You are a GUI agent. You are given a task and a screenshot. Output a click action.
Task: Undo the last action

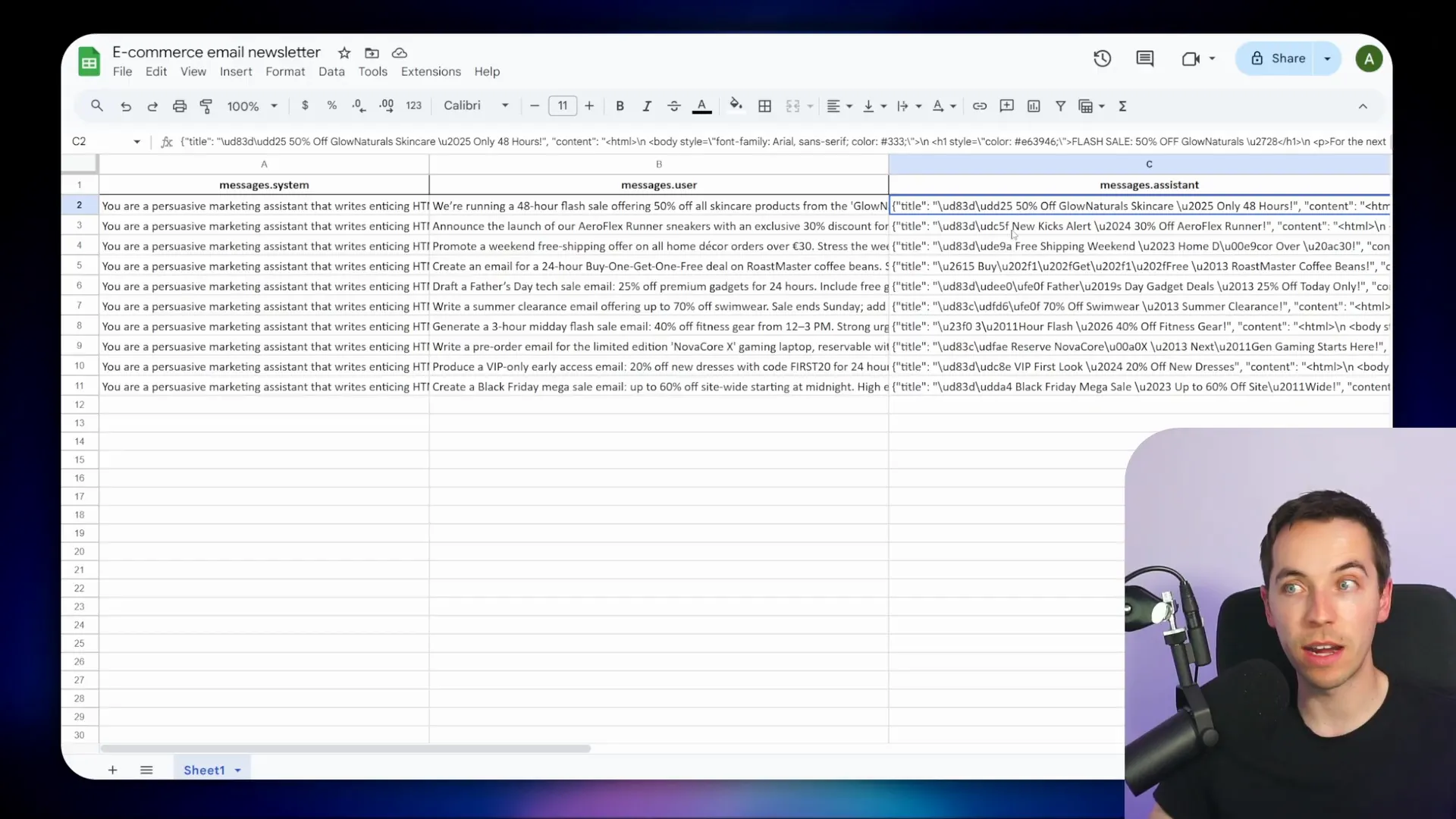(x=126, y=106)
